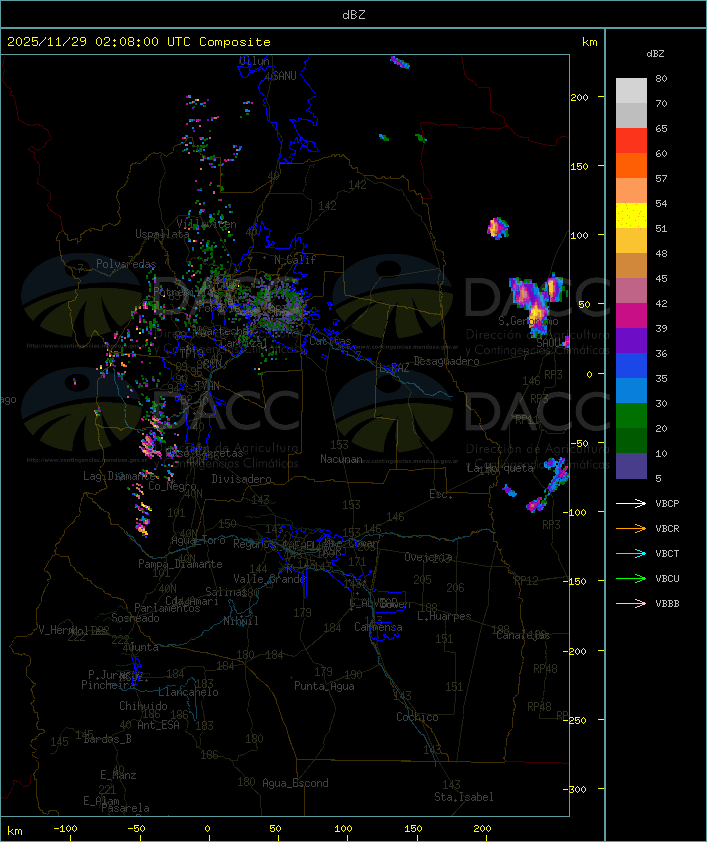Select the magenta 39-42 dBZ swatch
This screenshot has width=707, height=842.
tap(631, 316)
